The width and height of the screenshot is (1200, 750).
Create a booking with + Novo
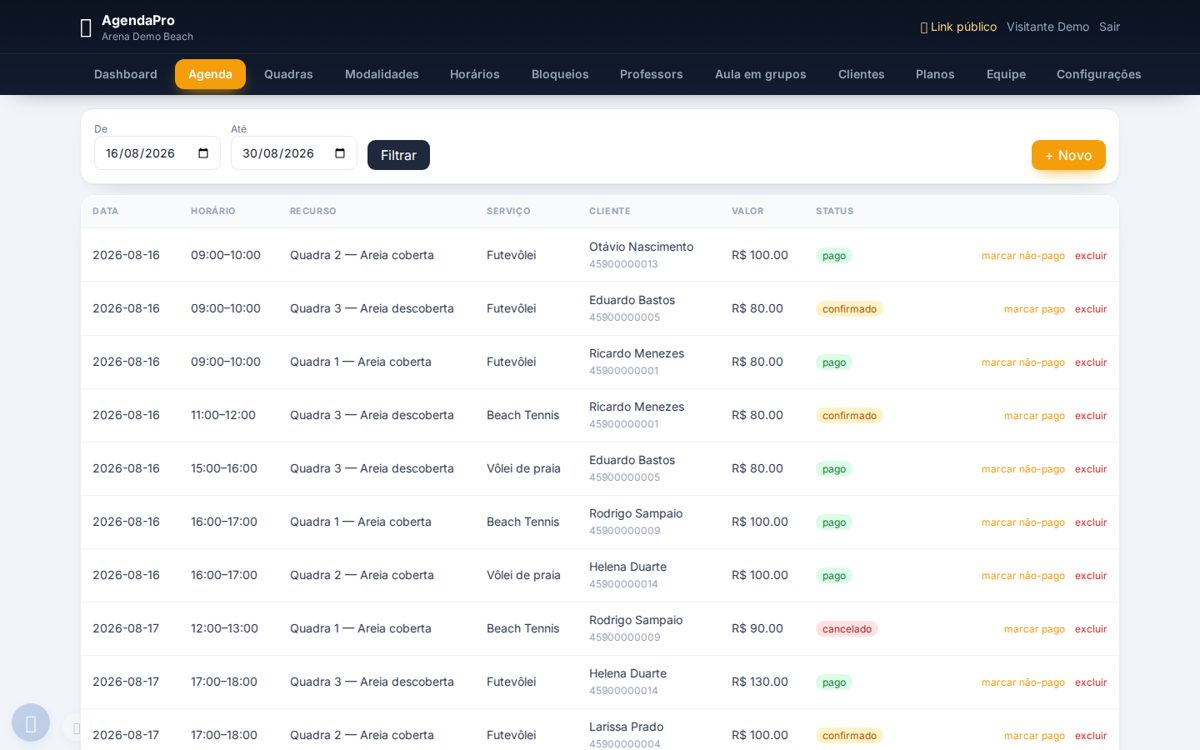click(1068, 155)
